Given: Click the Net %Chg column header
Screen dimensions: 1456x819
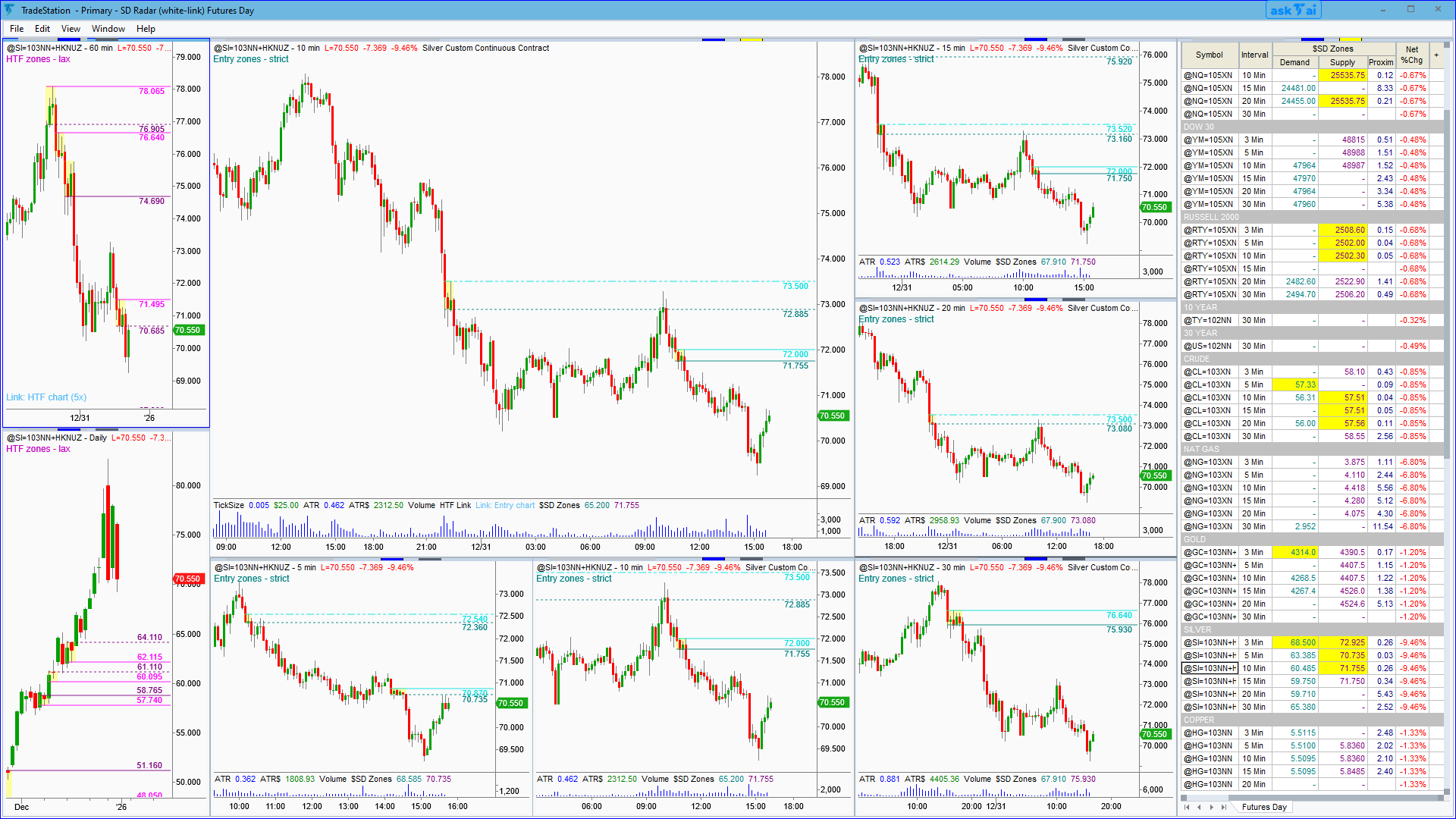Looking at the screenshot, I should pos(1411,55).
